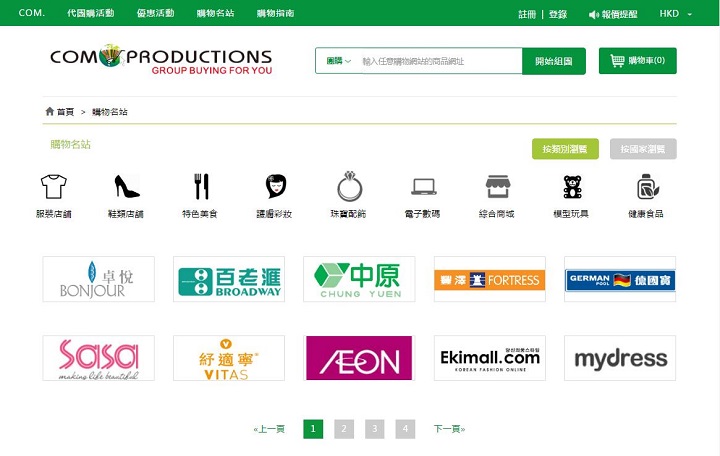Open the Broadway store thumbnail
The height and width of the screenshot is (456, 720).
[229, 279]
